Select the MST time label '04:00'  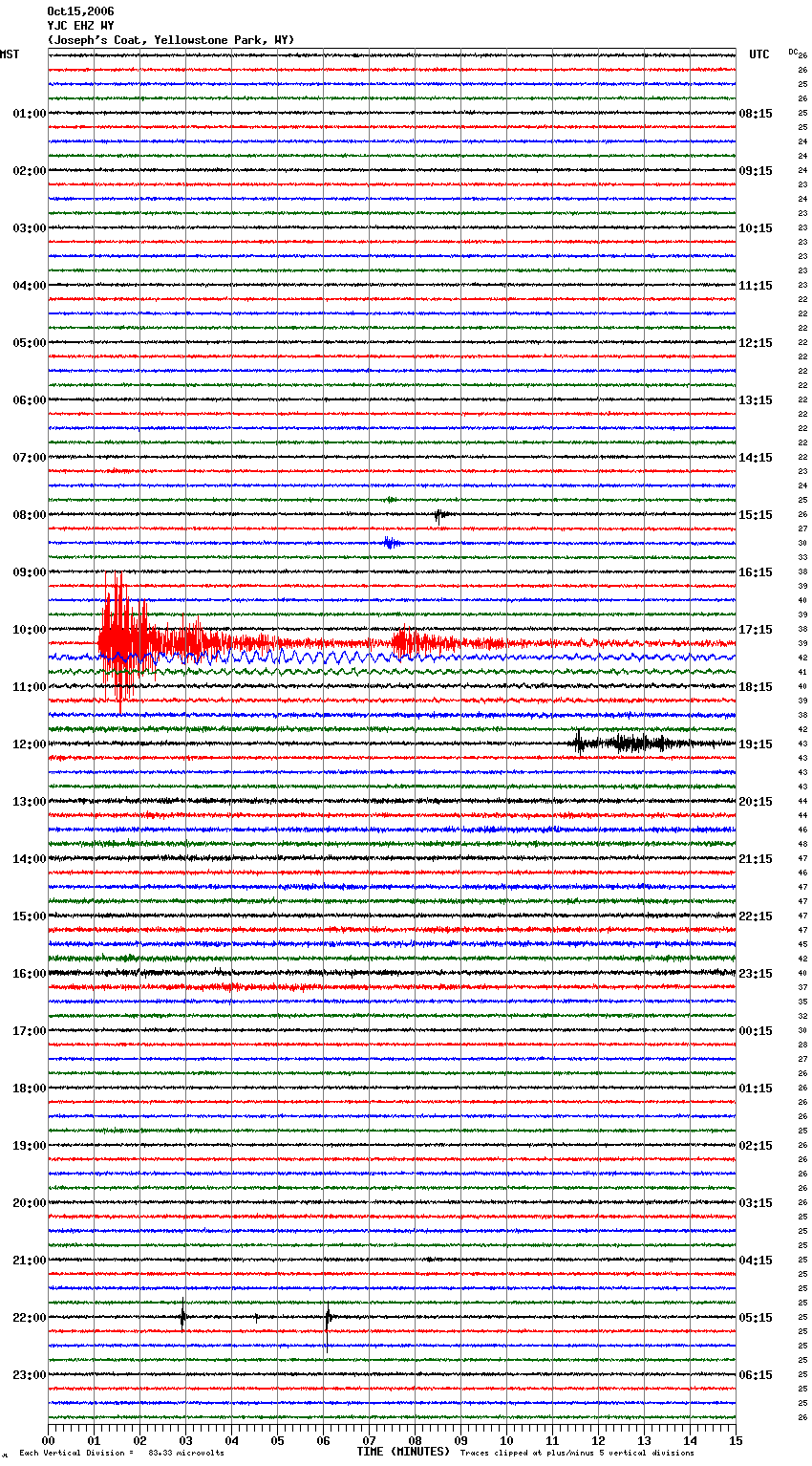pyautogui.click(x=29, y=286)
